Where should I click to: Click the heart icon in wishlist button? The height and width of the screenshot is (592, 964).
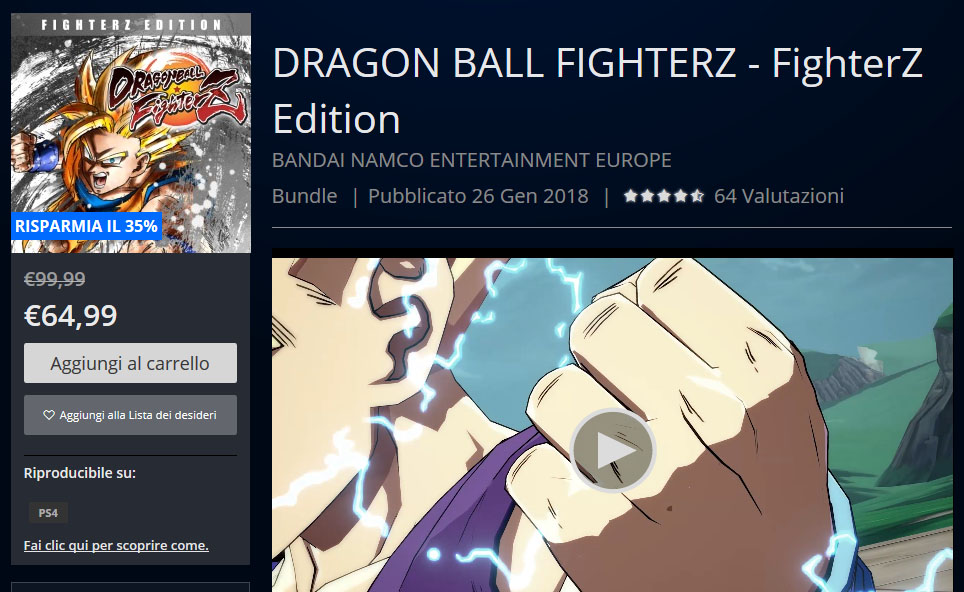point(49,415)
